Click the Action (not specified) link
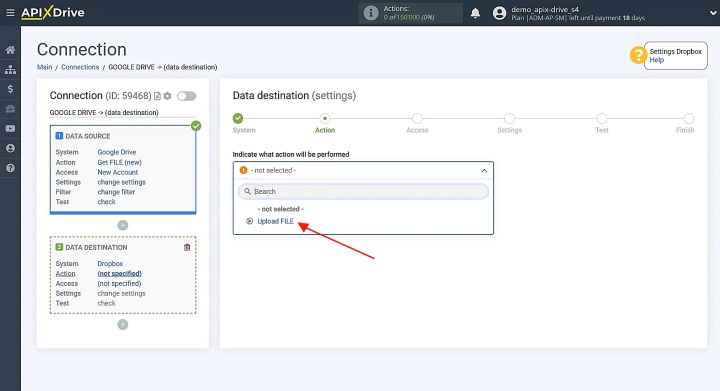 [119, 274]
